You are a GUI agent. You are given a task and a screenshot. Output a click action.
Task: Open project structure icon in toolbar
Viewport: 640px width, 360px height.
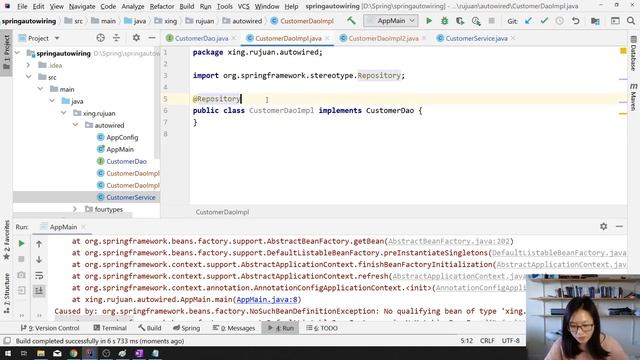point(596,21)
